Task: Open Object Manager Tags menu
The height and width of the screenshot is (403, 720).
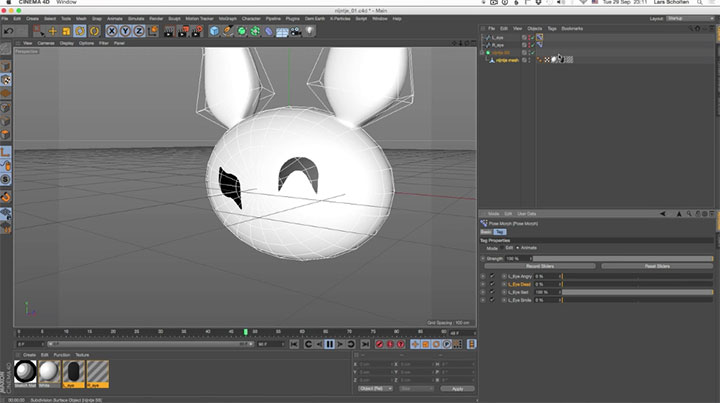Action: click(552, 28)
